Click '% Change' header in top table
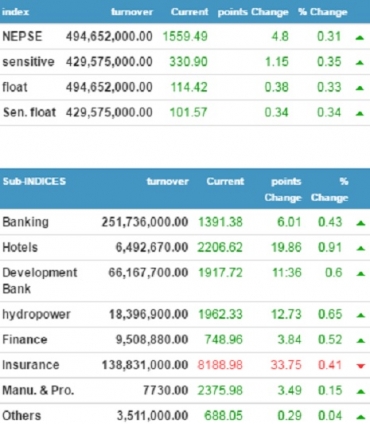The height and width of the screenshot is (424, 370). 323,12
